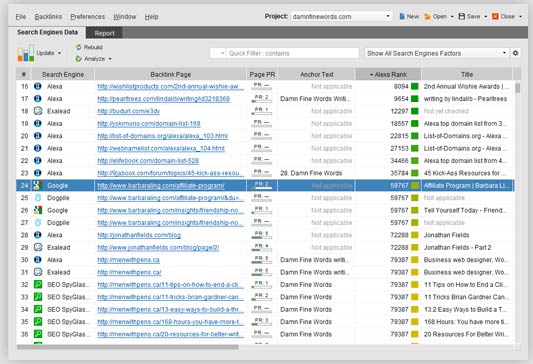Click the Exalead icon in row 29
533x364 pixels.
38,247
